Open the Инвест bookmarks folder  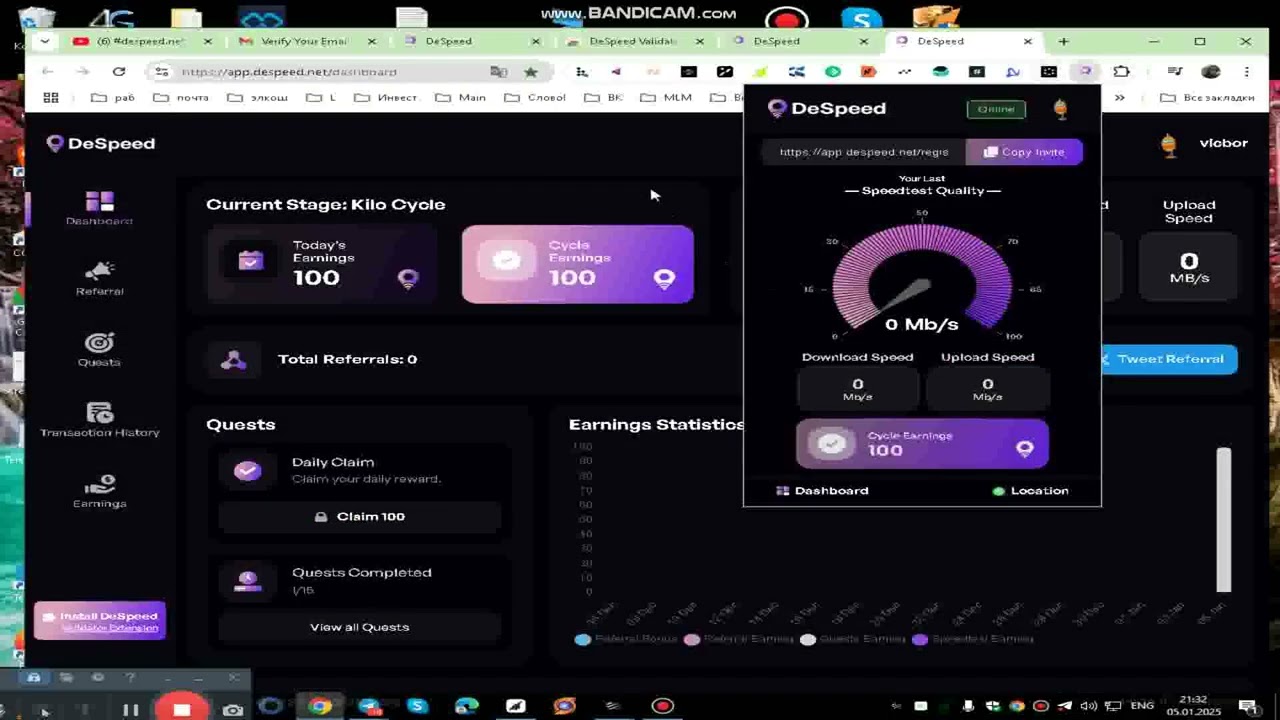[x=385, y=98]
